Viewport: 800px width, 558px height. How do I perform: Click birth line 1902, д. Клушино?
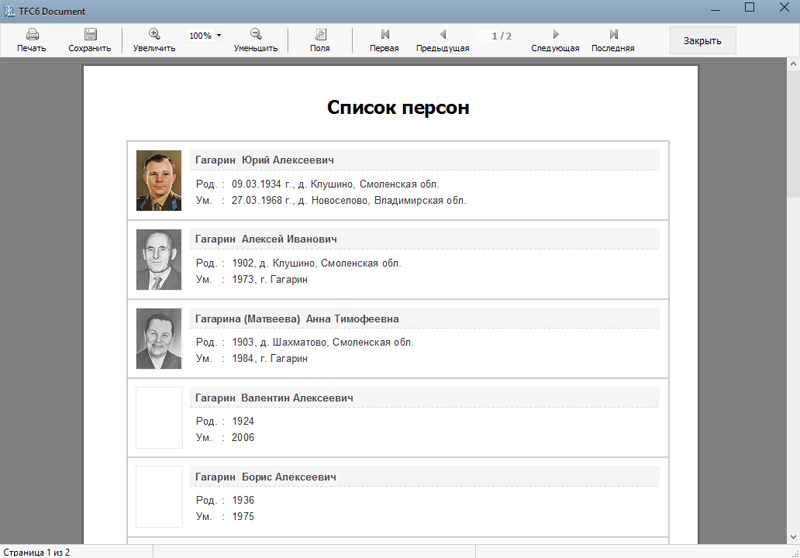(316, 263)
